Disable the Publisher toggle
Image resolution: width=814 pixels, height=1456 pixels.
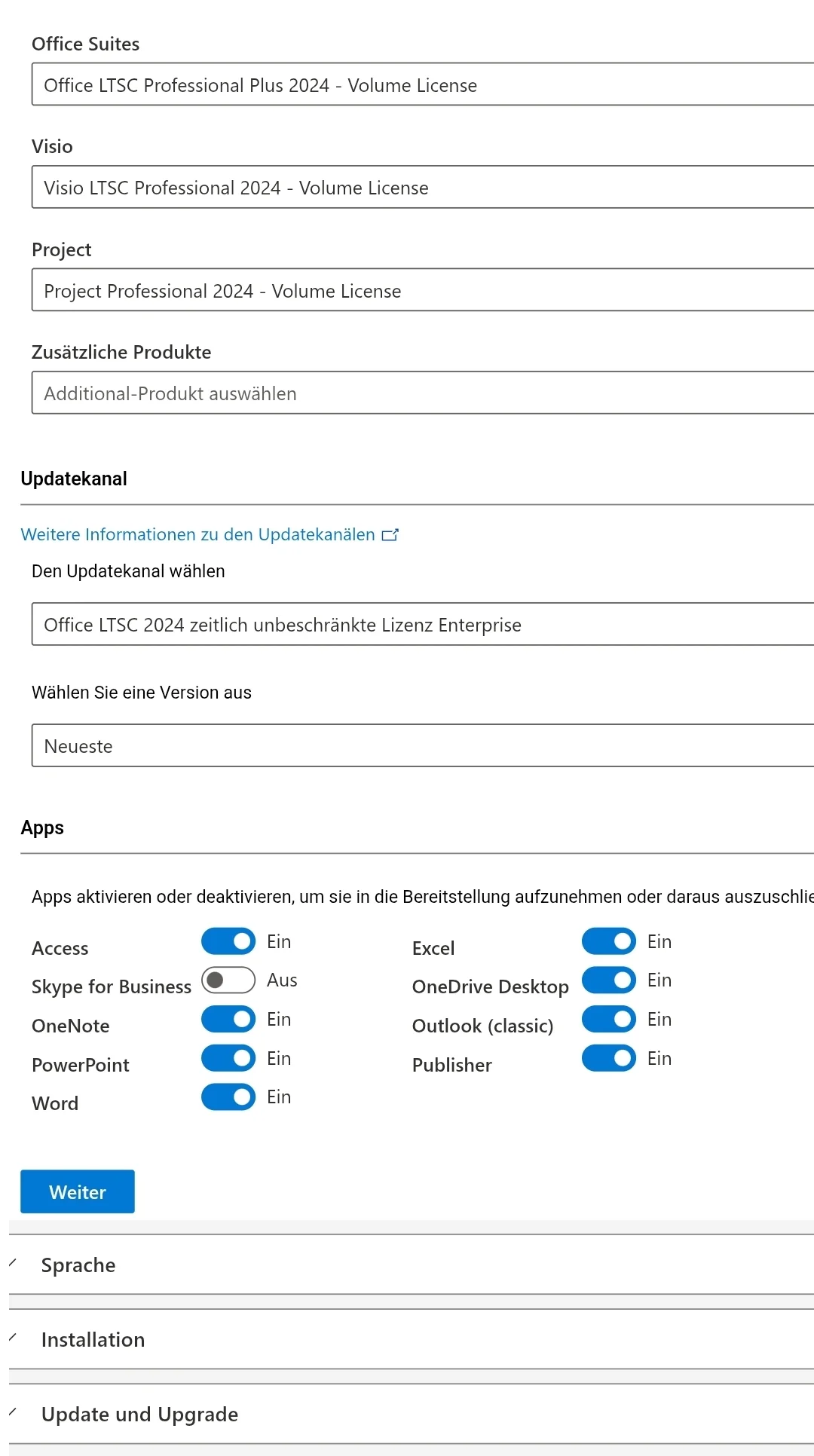(x=609, y=1058)
